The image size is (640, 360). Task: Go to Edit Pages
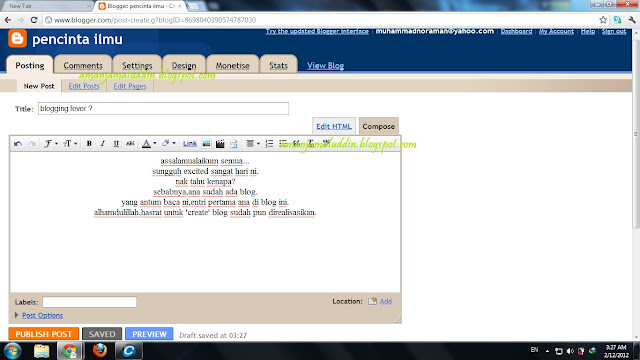click(130, 86)
